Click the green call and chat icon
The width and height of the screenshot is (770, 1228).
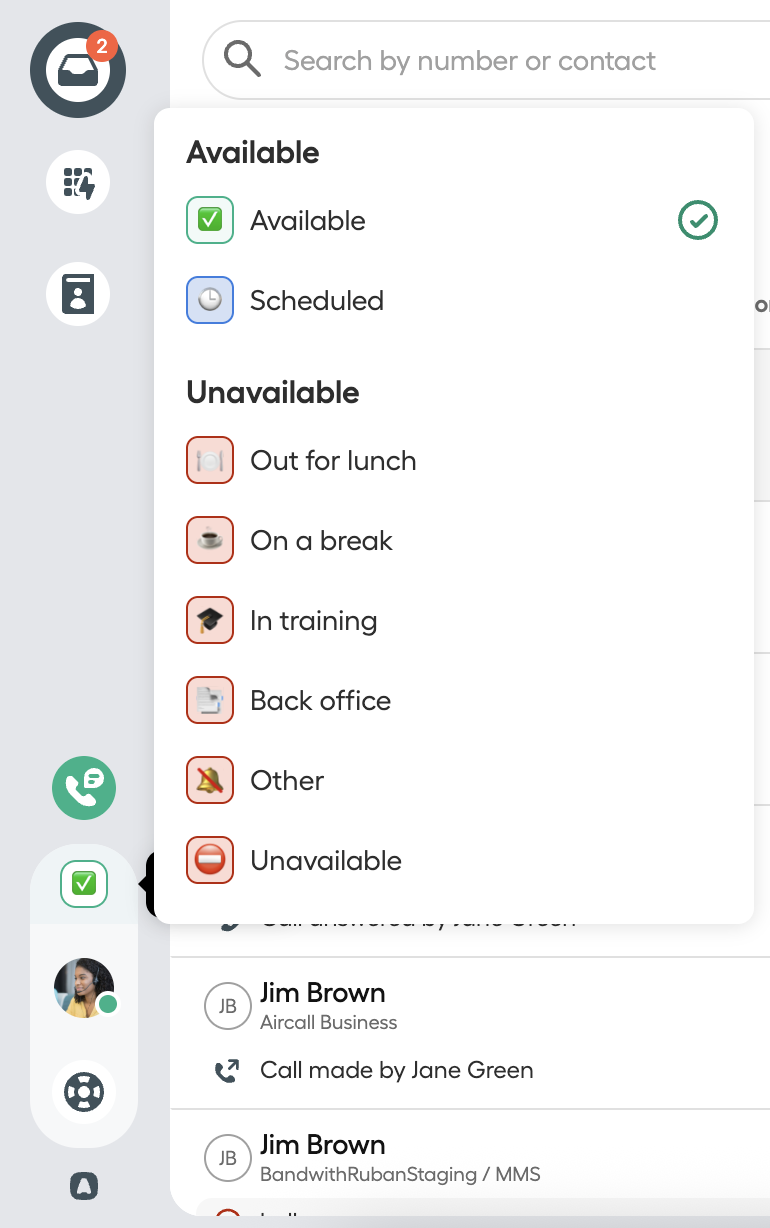coord(84,788)
